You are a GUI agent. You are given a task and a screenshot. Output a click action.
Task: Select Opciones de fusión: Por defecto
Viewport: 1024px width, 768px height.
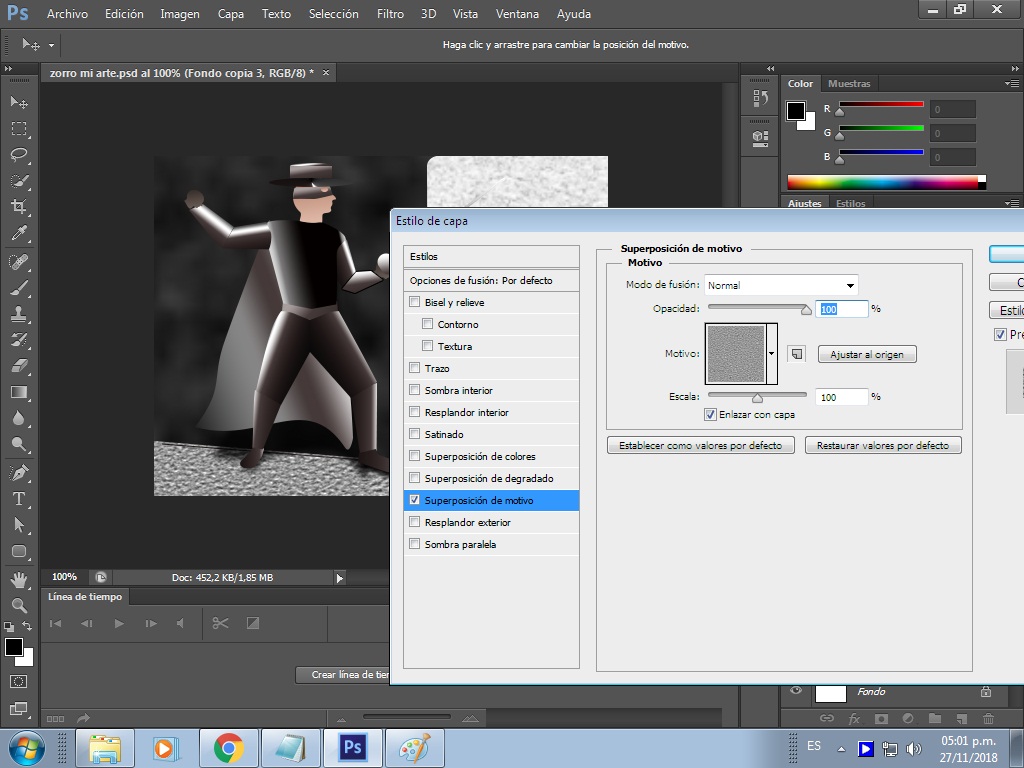click(491, 280)
